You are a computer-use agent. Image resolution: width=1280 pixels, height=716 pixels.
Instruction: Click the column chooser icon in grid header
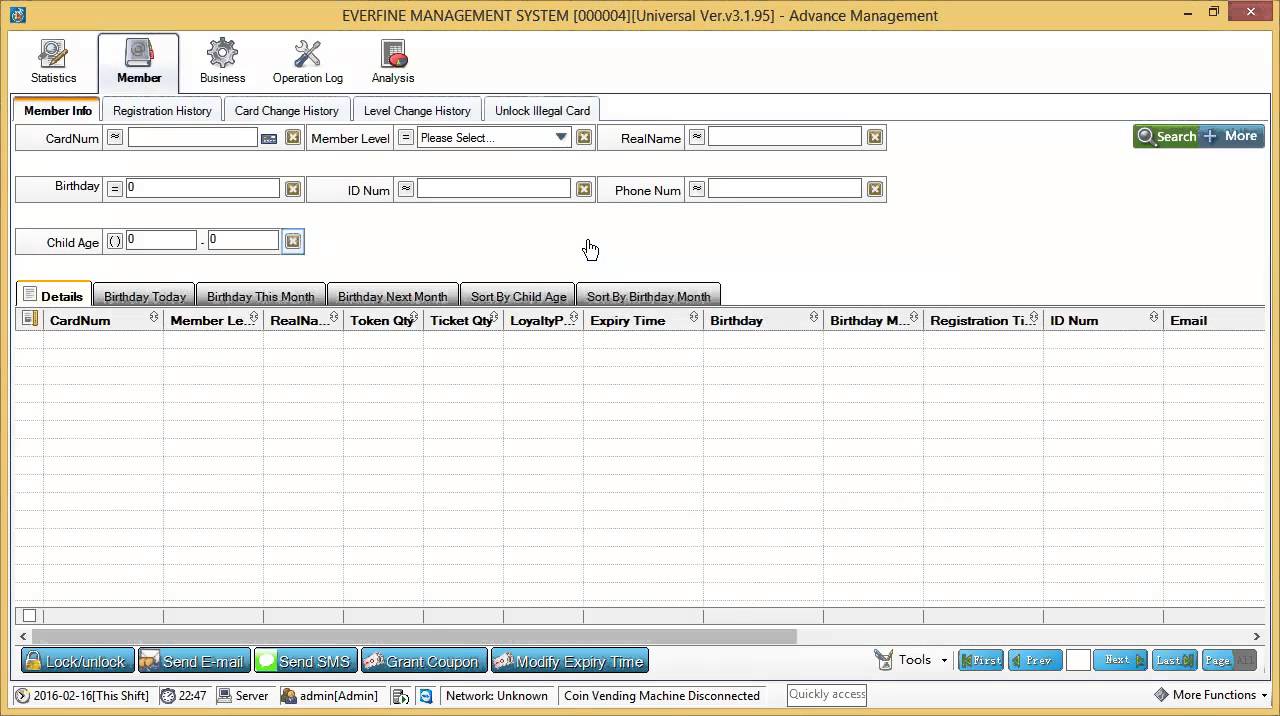(x=30, y=319)
